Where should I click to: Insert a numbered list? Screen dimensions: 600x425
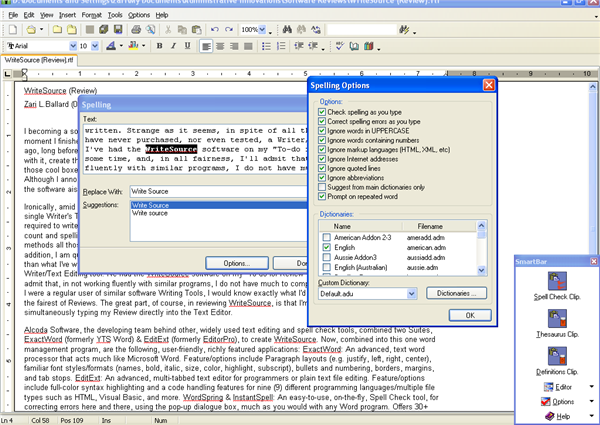[281, 46]
